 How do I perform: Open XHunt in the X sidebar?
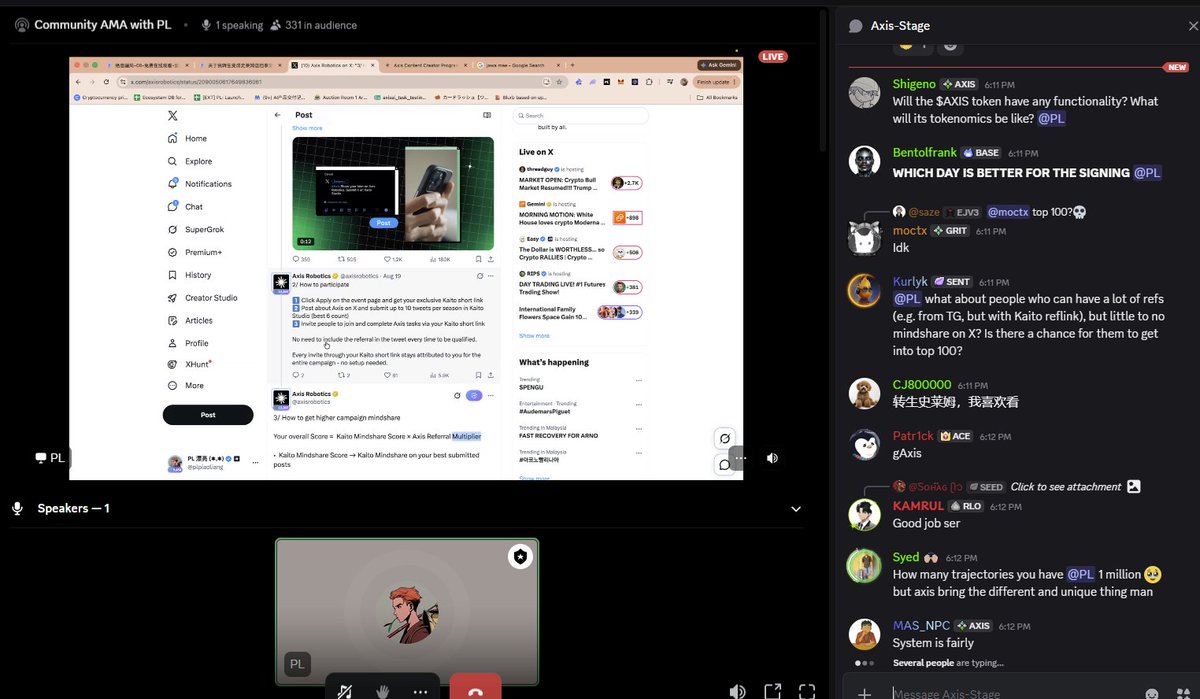(x=189, y=365)
